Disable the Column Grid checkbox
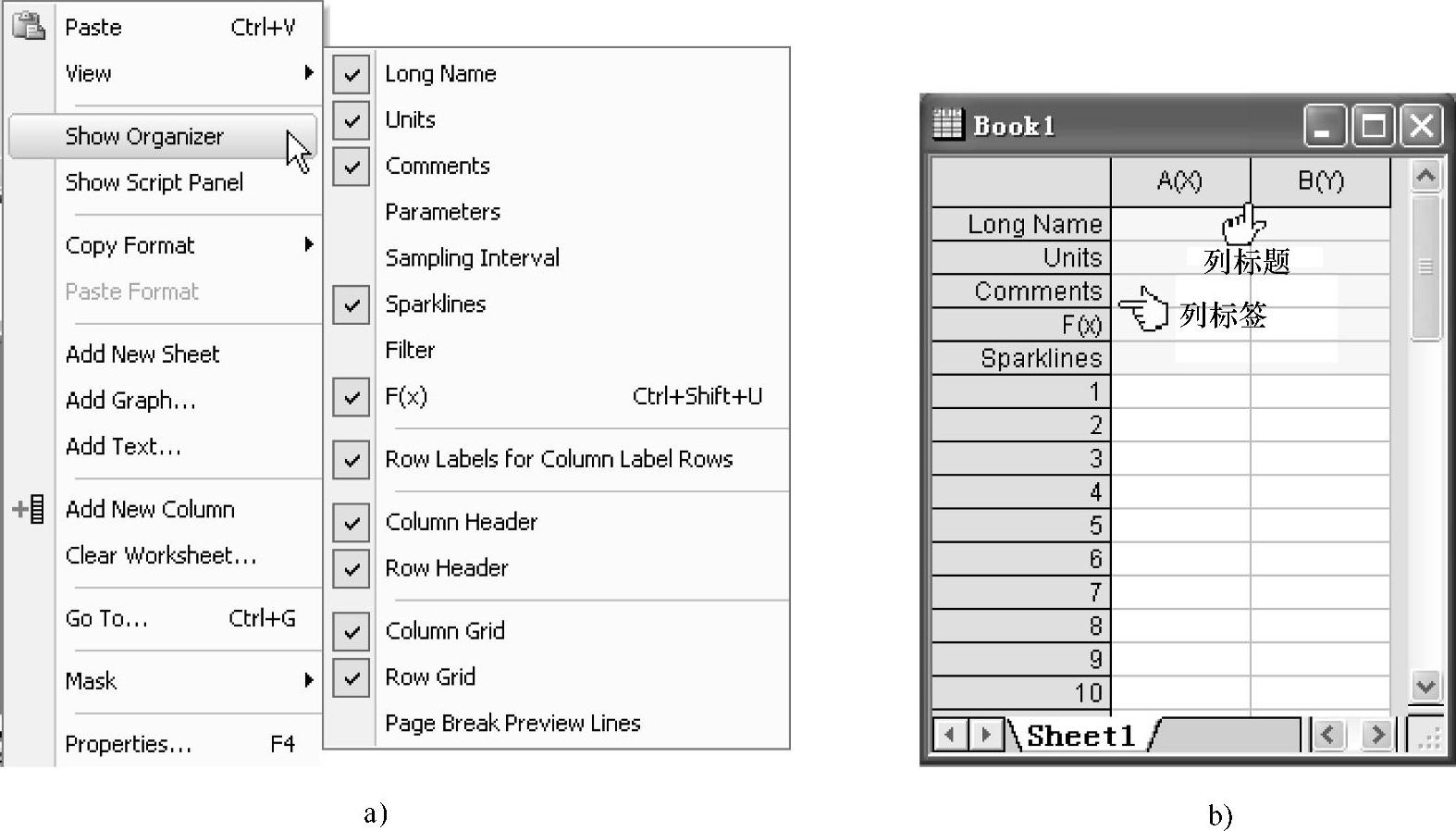This screenshot has width=1456, height=831. pyautogui.click(x=352, y=631)
